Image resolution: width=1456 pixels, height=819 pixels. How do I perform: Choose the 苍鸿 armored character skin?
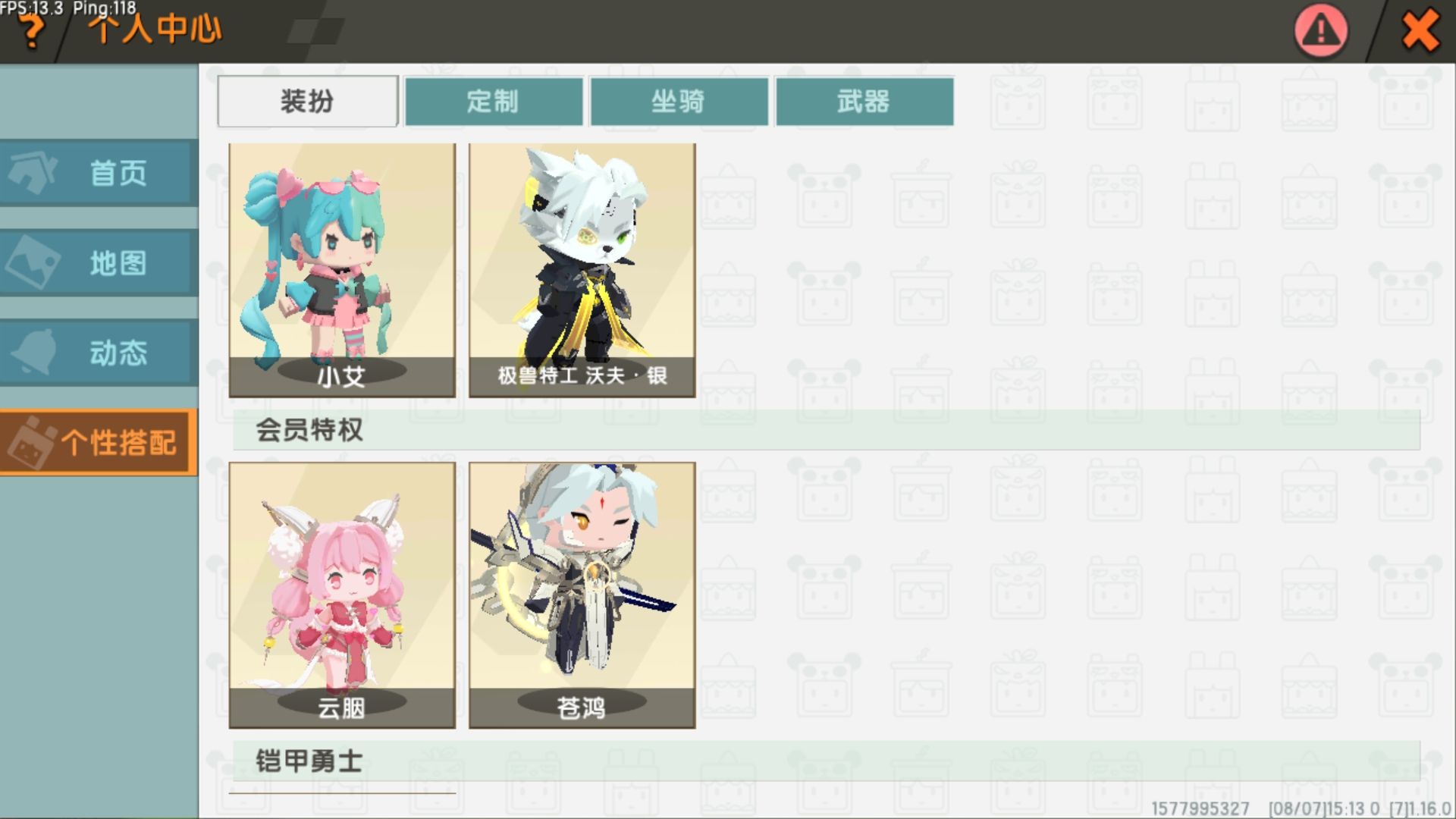[x=582, y=595]
